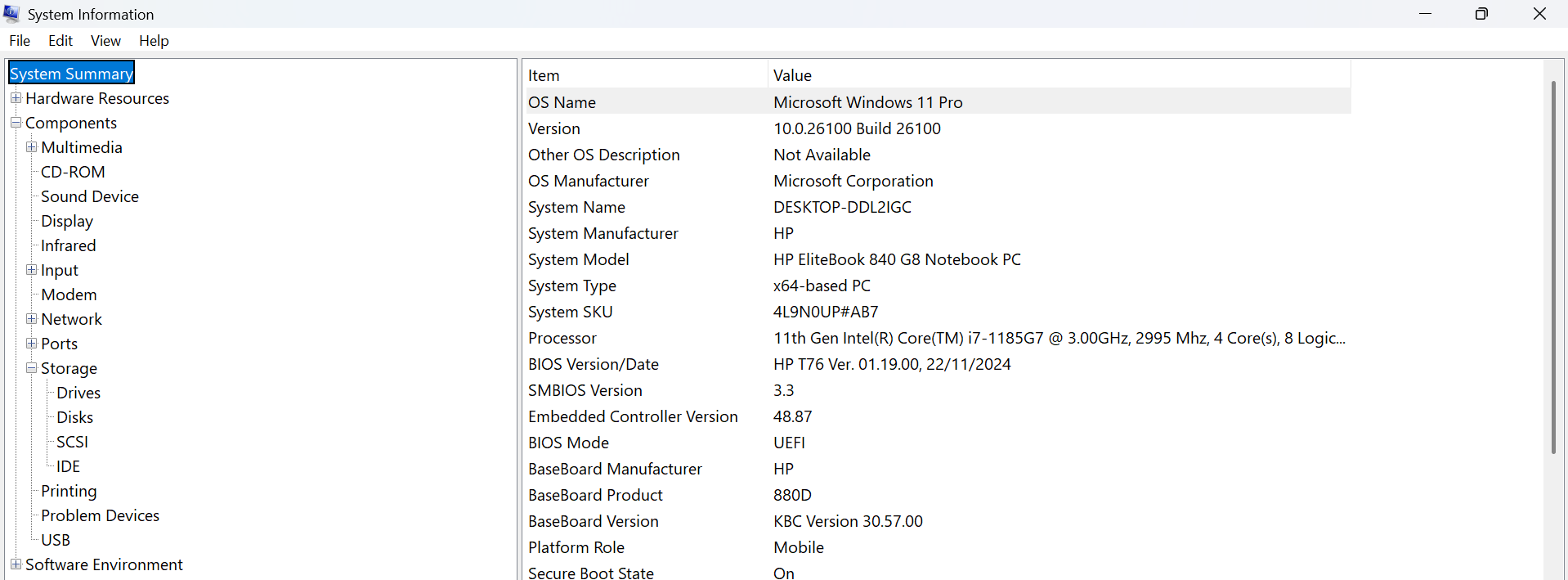Open Disks under Storage
The image size is (1568, 580).
[75, 417]
